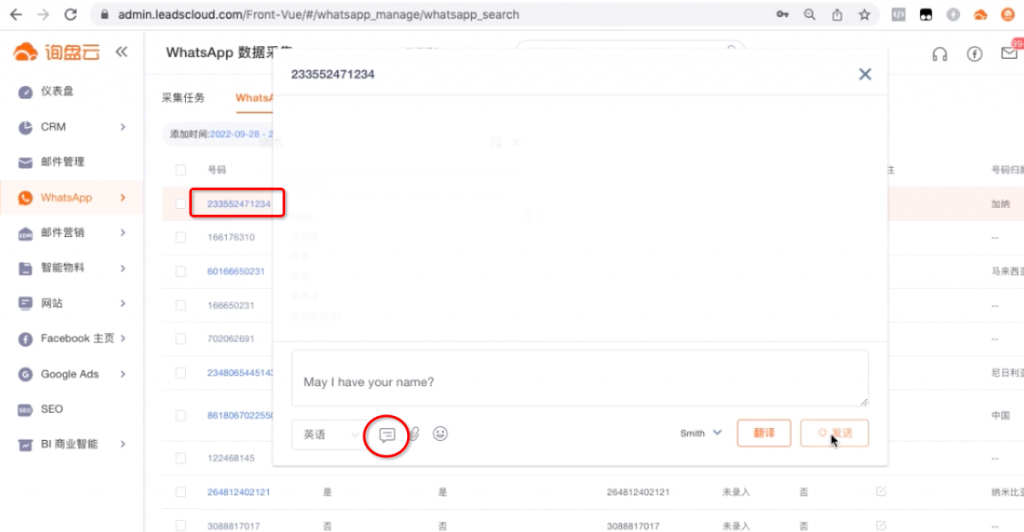1024x532 pixels.
Task: Open the quick reply templates icon
Action: click(x=387, y=434)
